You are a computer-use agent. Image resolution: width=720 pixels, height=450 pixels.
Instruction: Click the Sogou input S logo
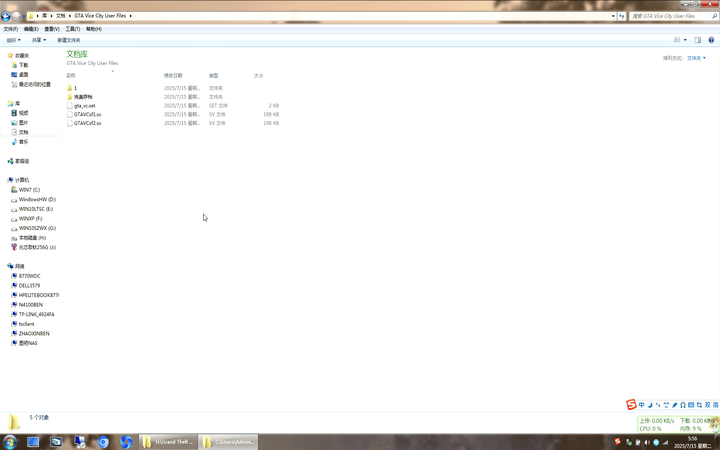(631, 405)
